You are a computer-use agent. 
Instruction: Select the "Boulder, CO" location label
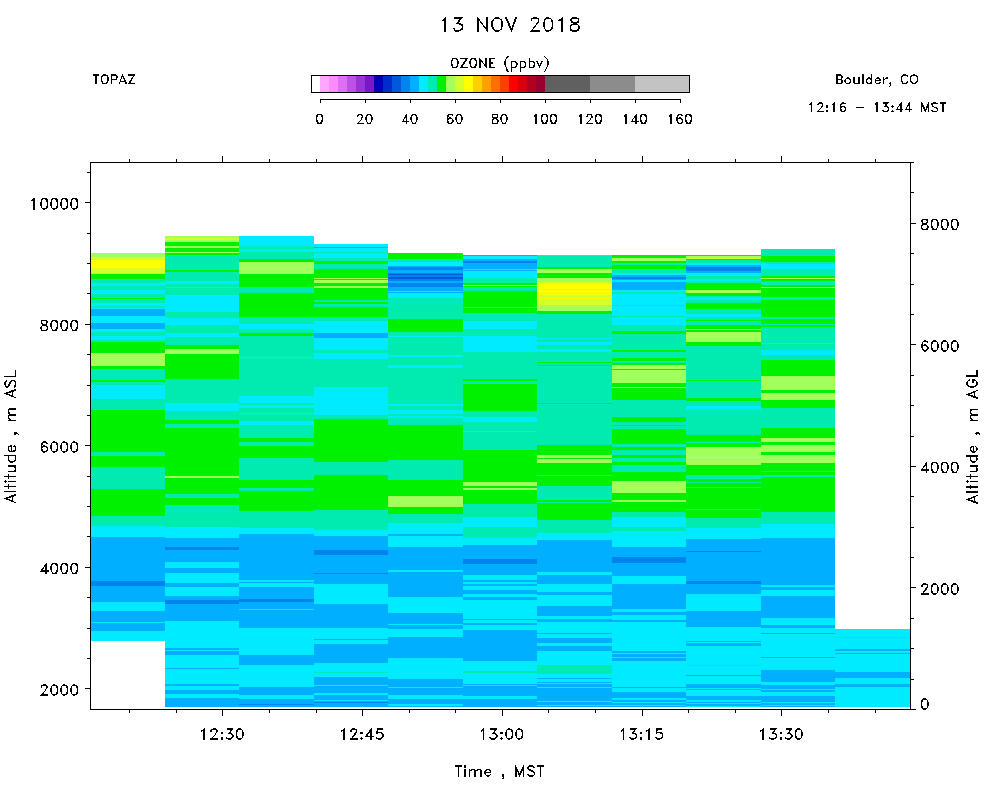pyautogui.click(x=877, y=80)
